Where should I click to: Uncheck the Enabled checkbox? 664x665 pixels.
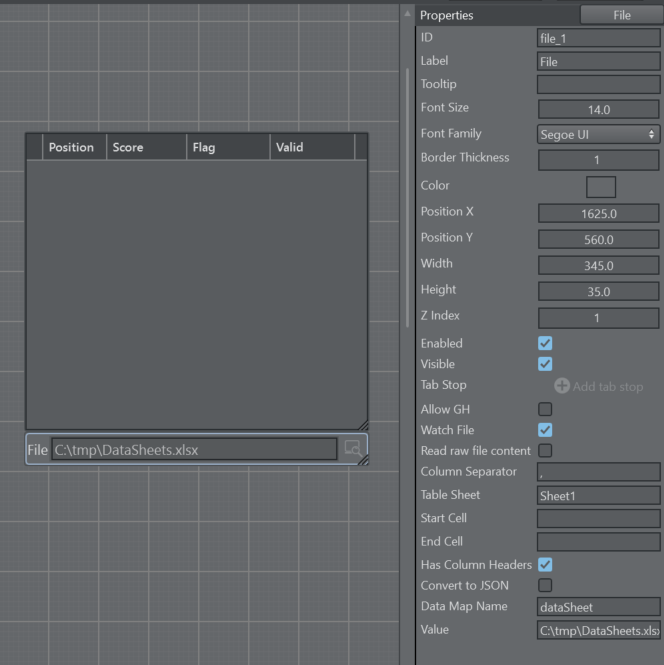pos(545,343)
